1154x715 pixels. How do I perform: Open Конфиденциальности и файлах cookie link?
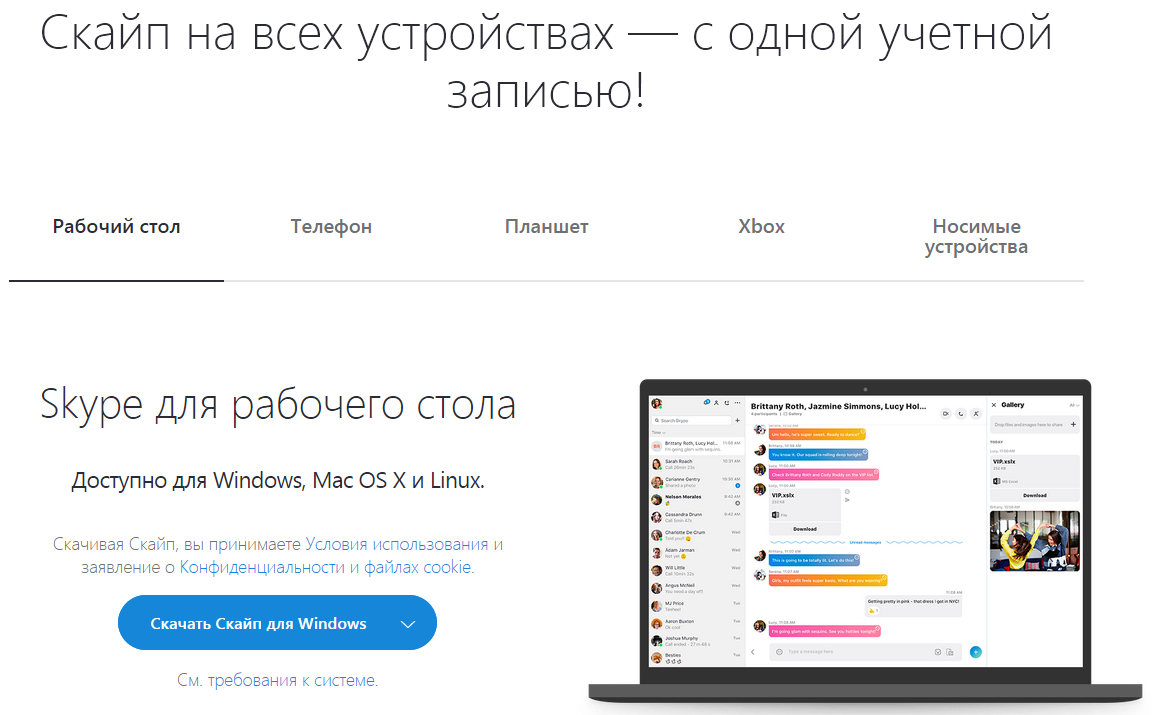pyautogui.click(x=326, y=567)
